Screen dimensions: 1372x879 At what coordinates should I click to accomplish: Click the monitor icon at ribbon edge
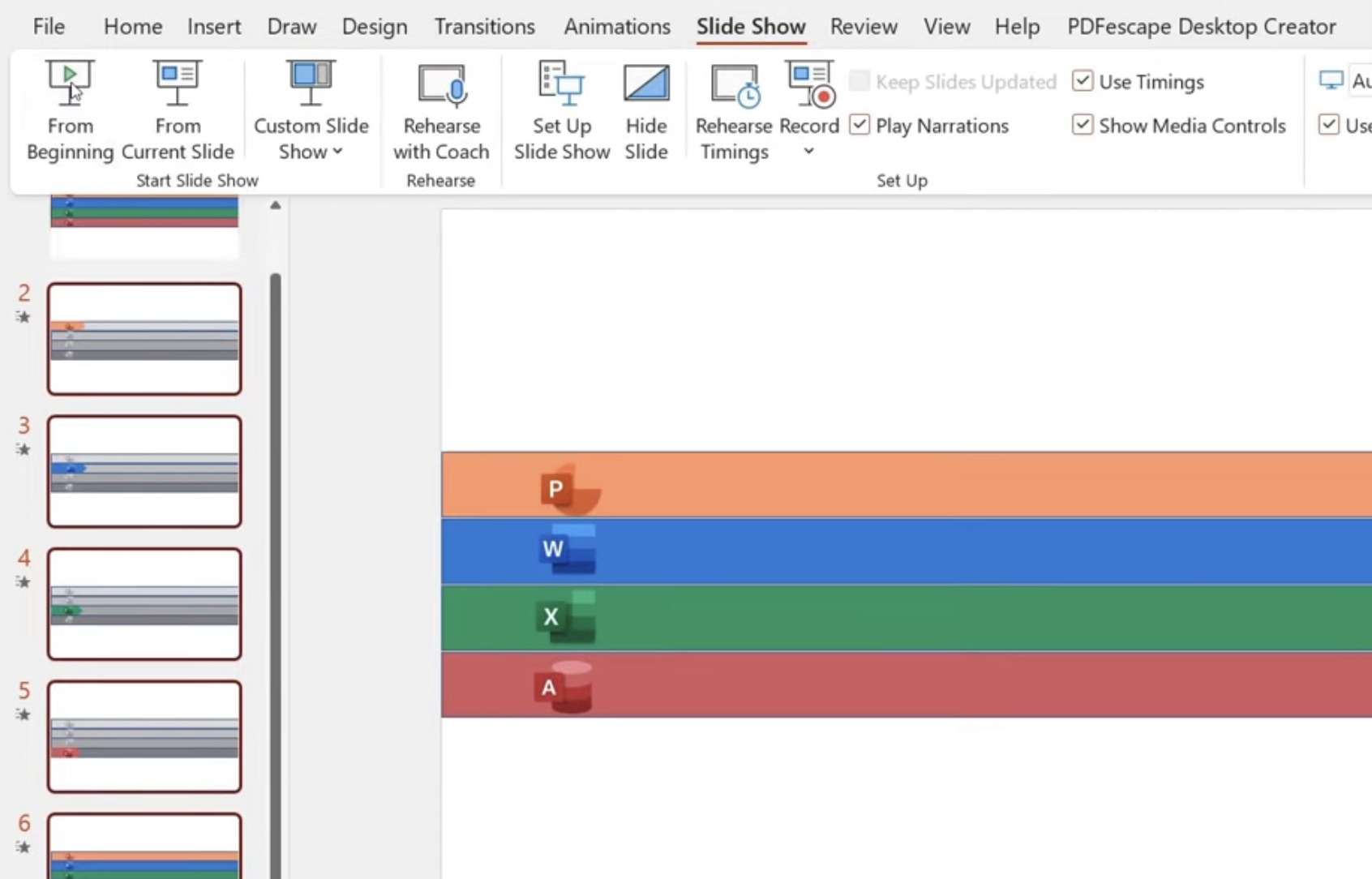point(1331,81)
